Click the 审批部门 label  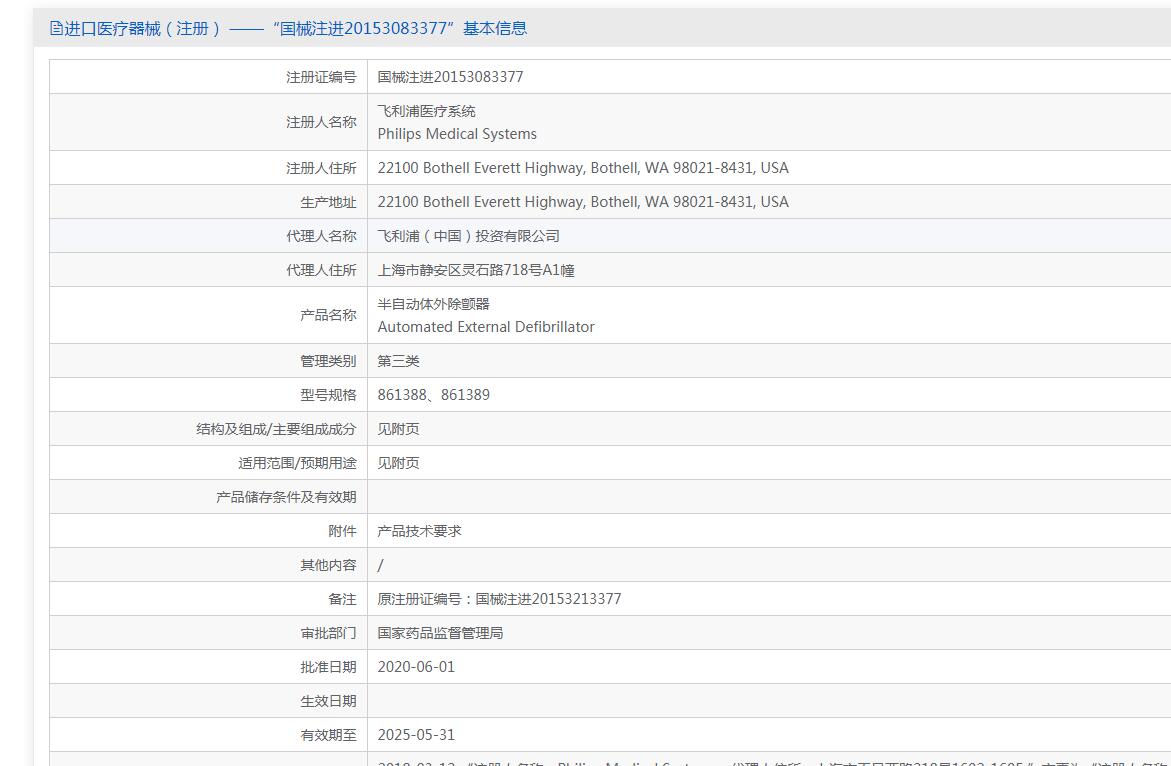[329, 633]
